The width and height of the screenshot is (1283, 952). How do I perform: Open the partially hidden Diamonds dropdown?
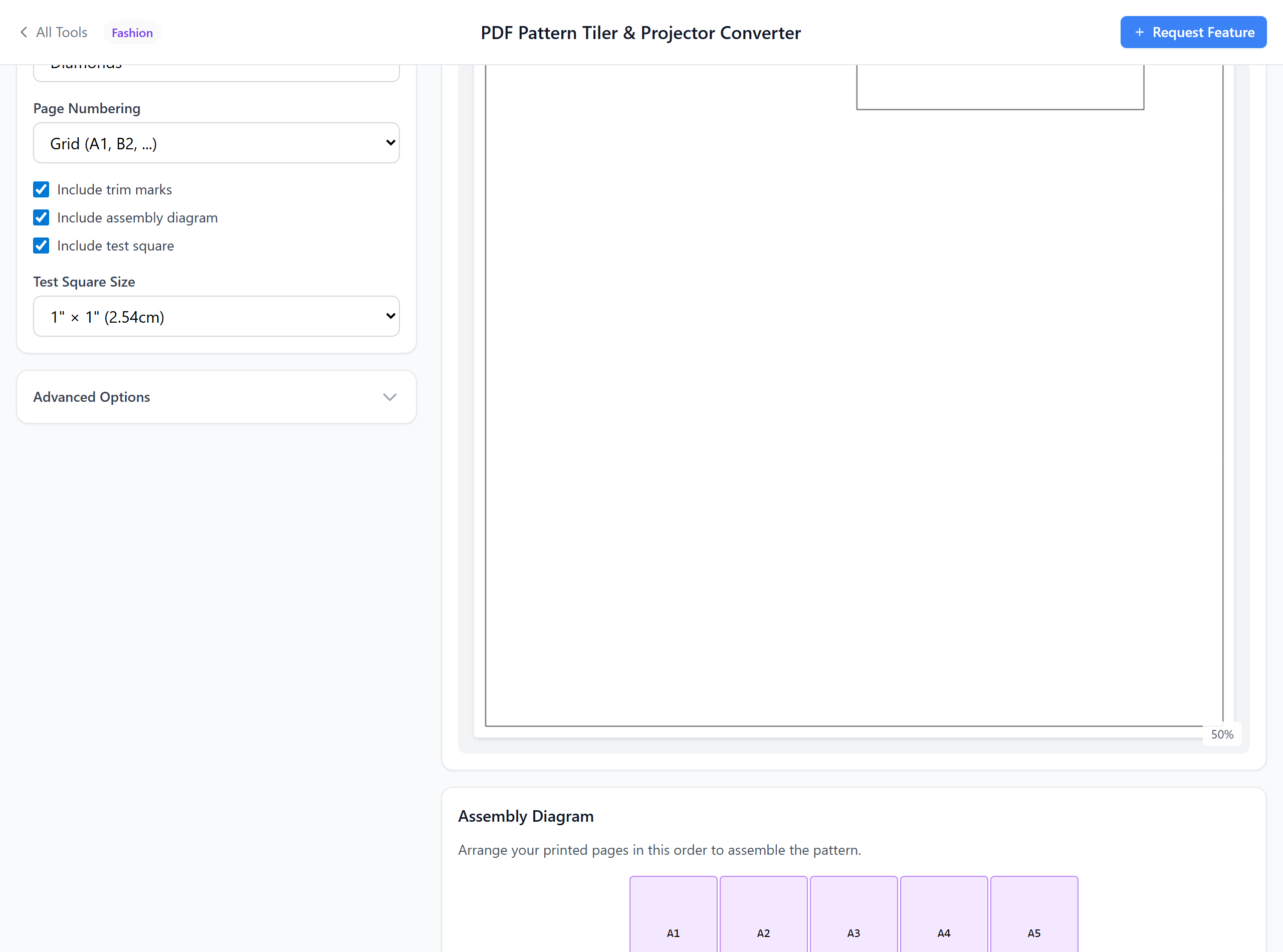pos(216,72)
